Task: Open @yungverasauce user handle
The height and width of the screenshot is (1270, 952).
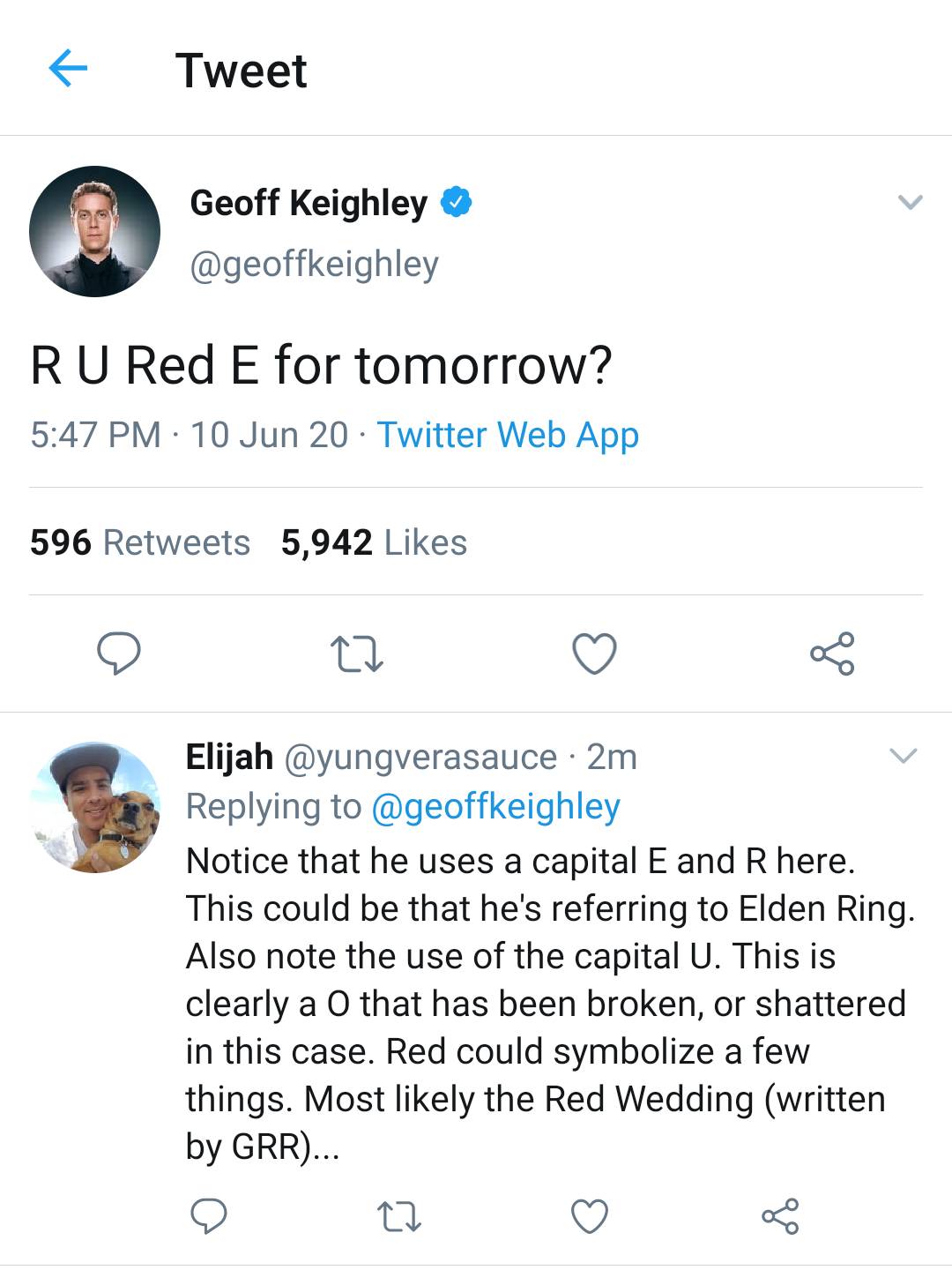Action: [420, 757]
